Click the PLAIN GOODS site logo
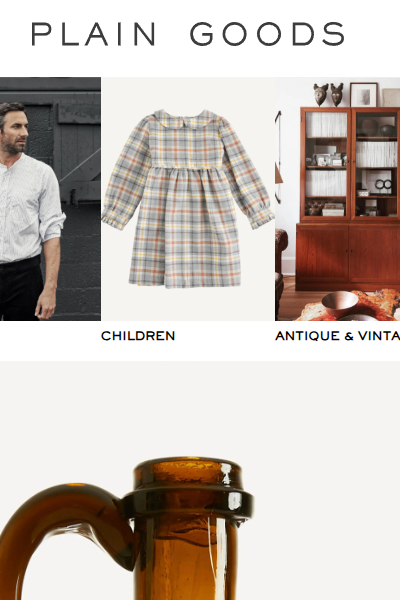 tap(188, 34)
